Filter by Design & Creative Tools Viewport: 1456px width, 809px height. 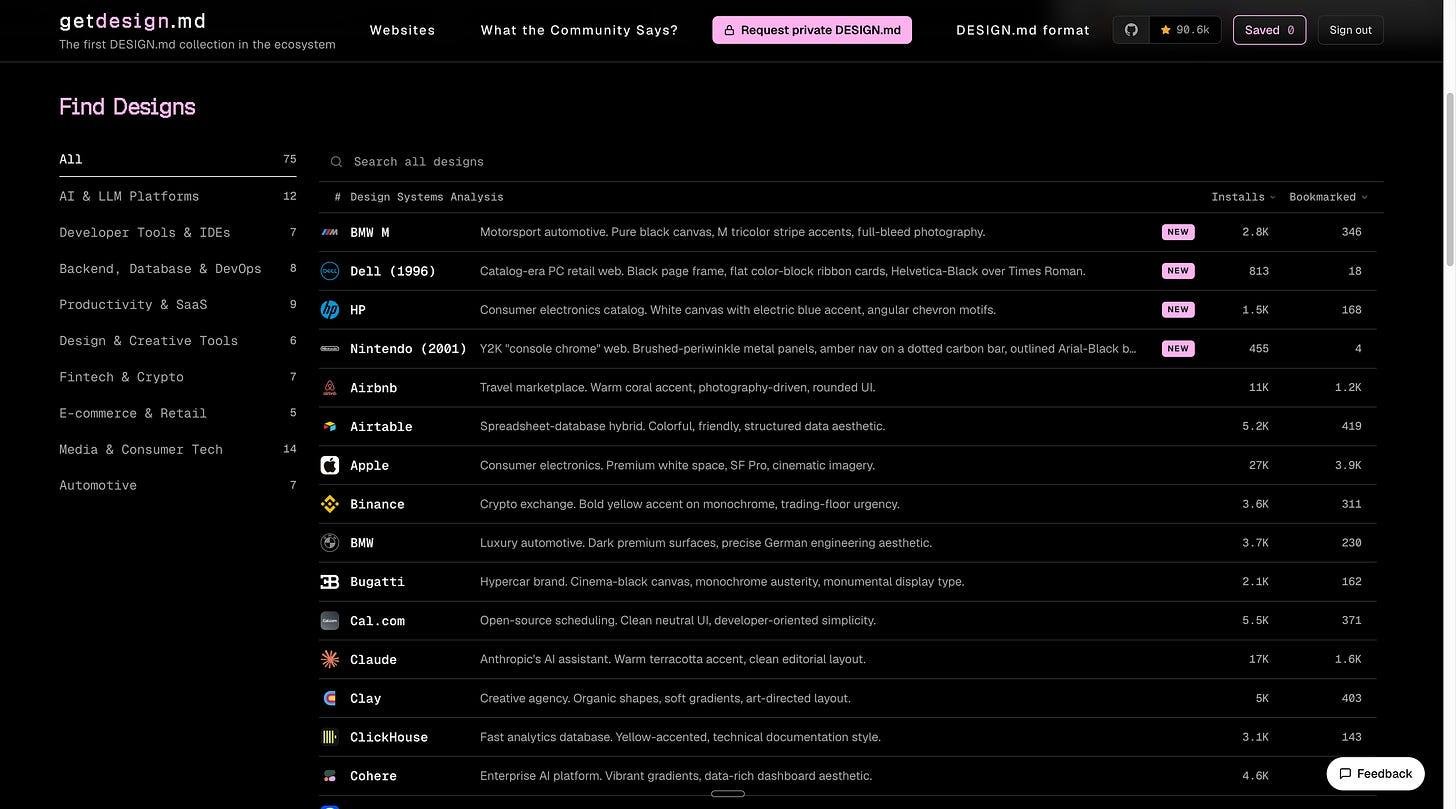178,340
